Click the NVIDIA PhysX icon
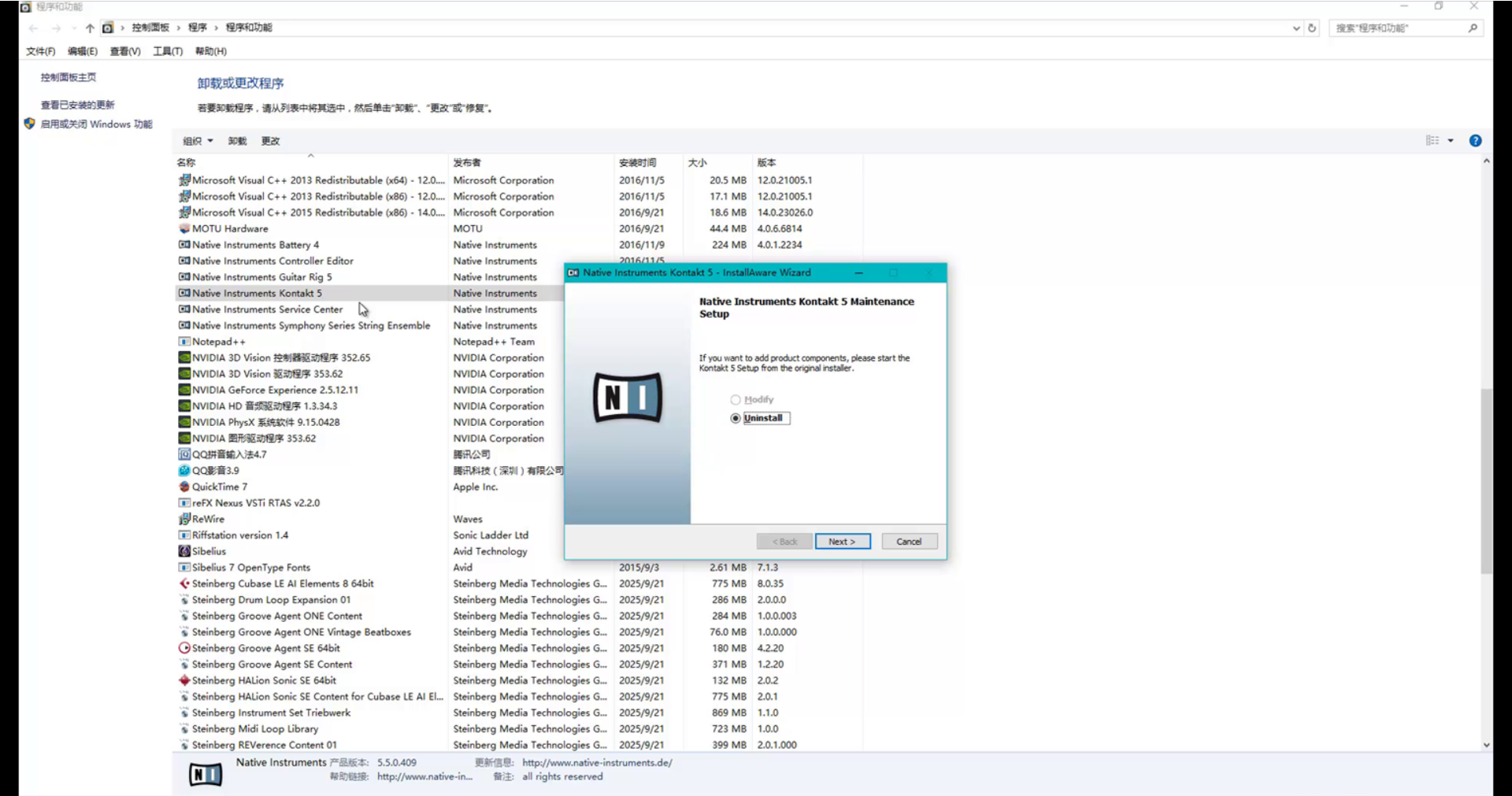The image size is (1512, 796). 184,422
